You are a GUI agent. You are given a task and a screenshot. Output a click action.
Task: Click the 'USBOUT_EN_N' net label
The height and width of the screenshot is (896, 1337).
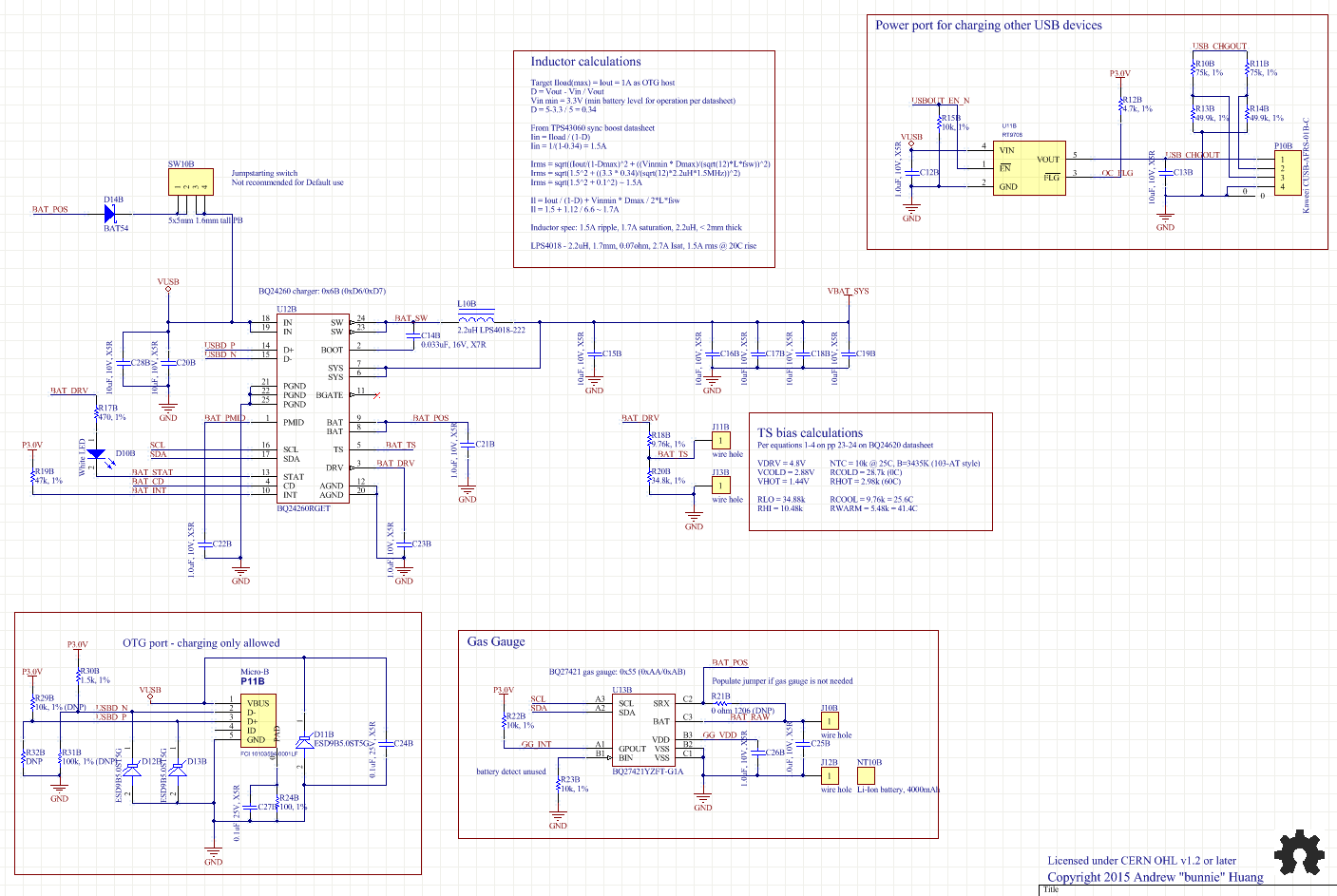coord(941,101)
